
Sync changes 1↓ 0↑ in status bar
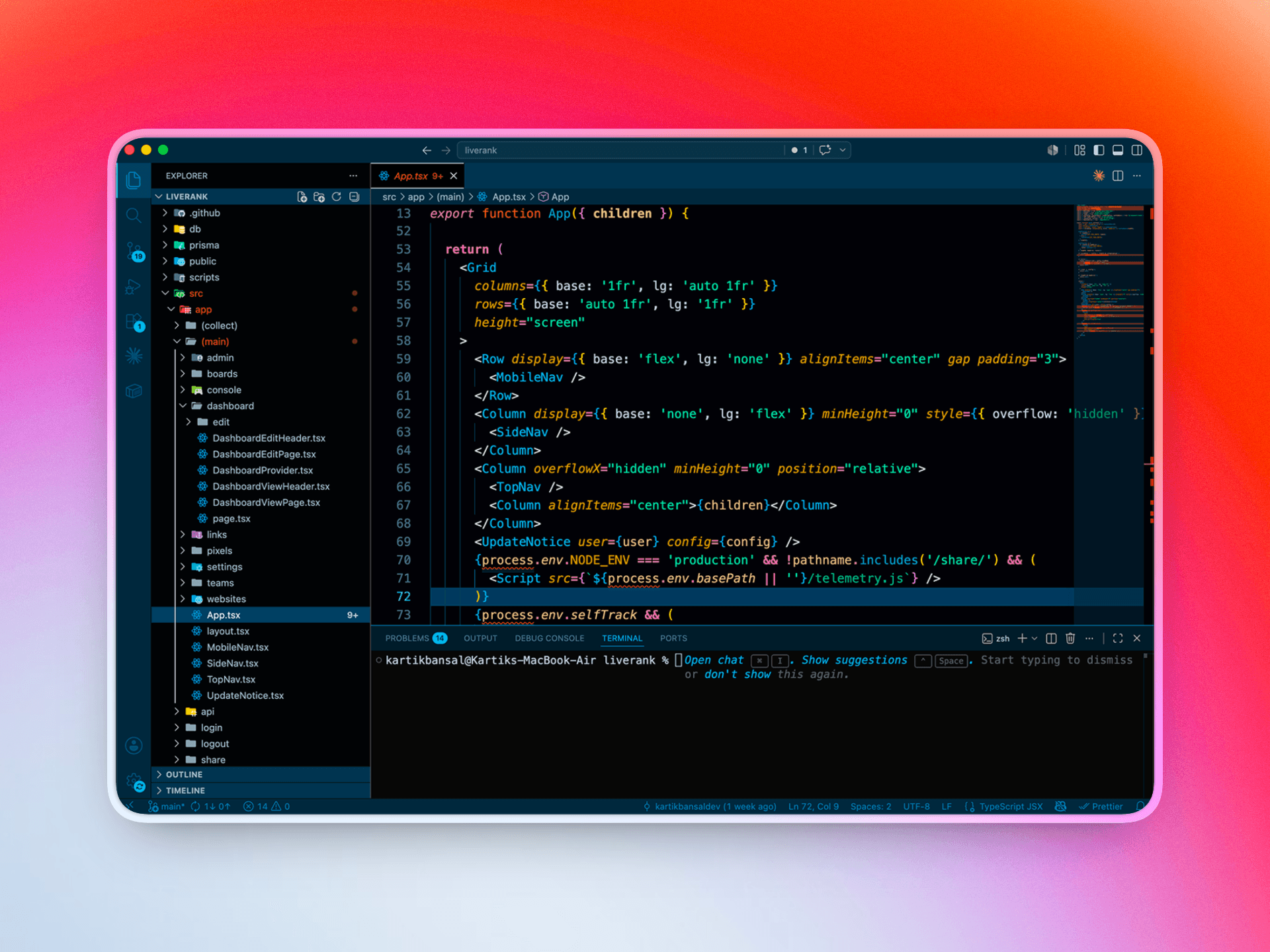[x=211, y=807]
